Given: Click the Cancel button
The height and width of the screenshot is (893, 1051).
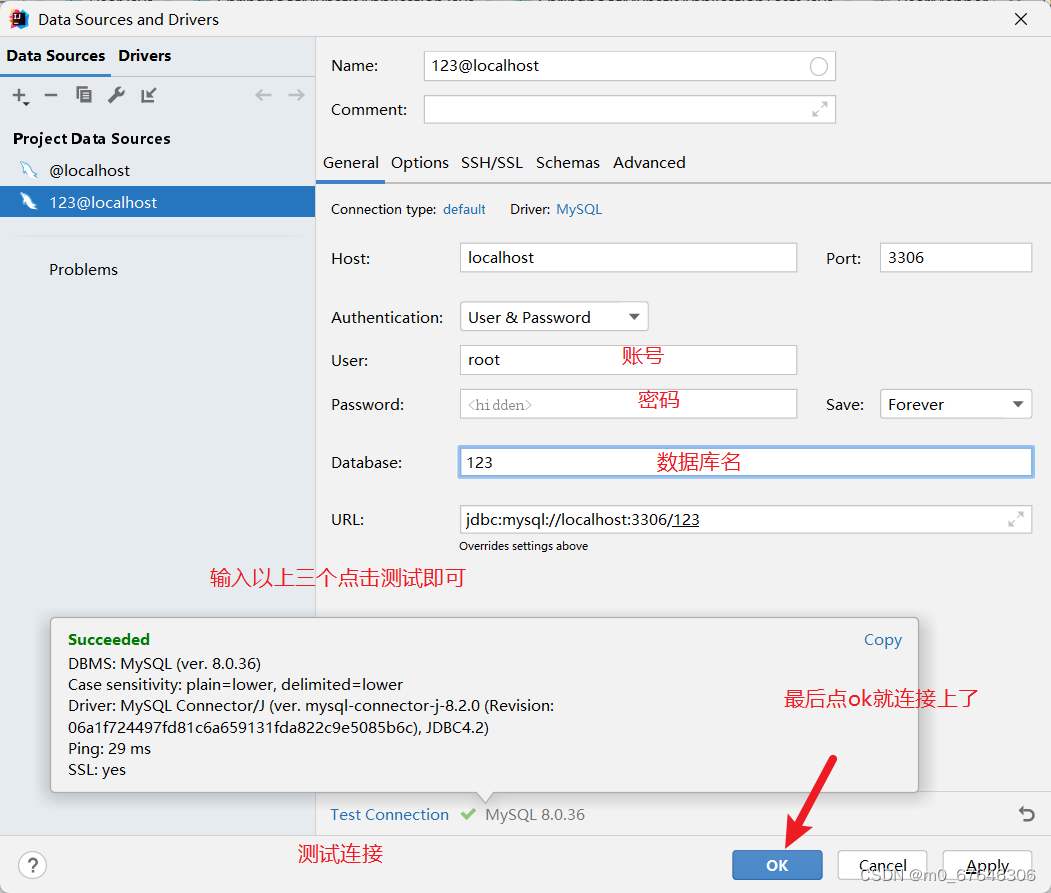Looking at the screenshot, I should click(x=882, y=865).
